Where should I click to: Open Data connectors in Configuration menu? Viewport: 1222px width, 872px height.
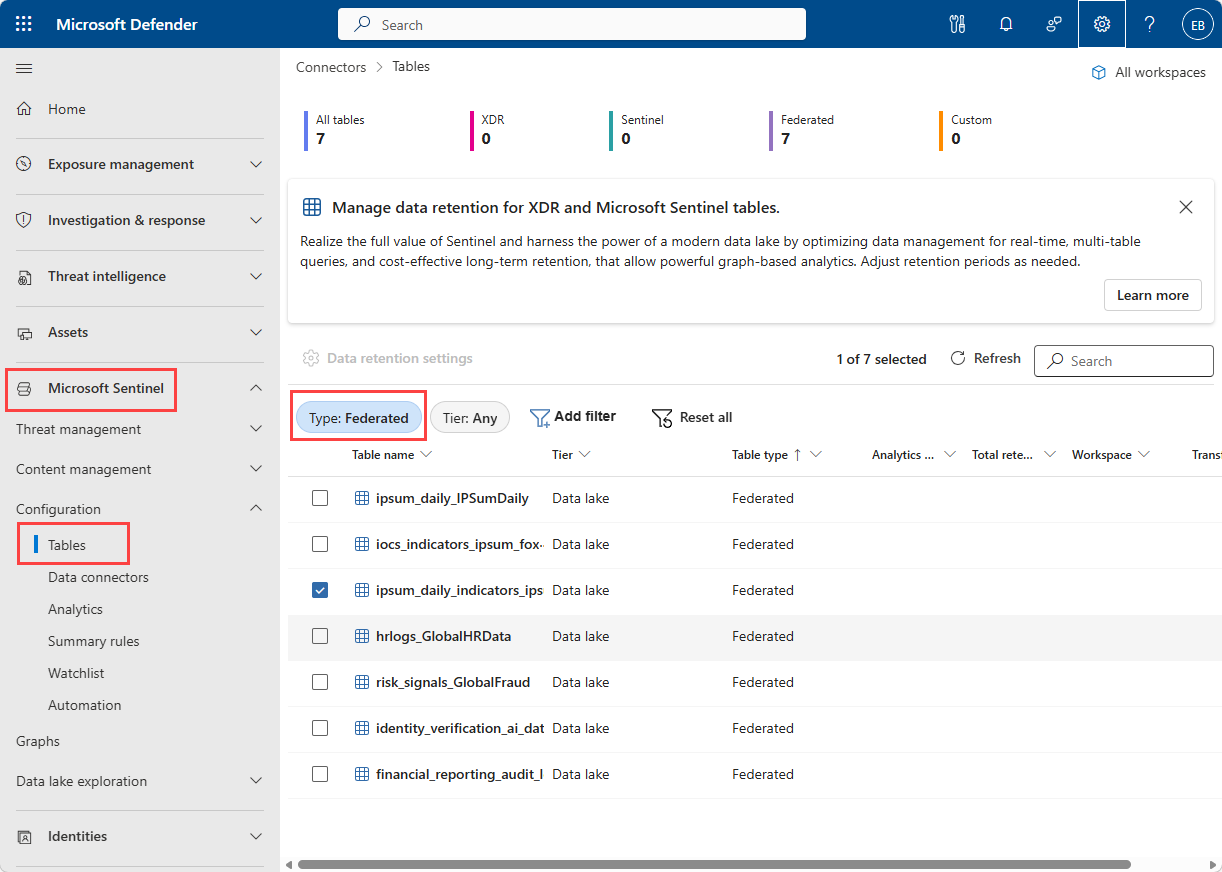(98, 577)
